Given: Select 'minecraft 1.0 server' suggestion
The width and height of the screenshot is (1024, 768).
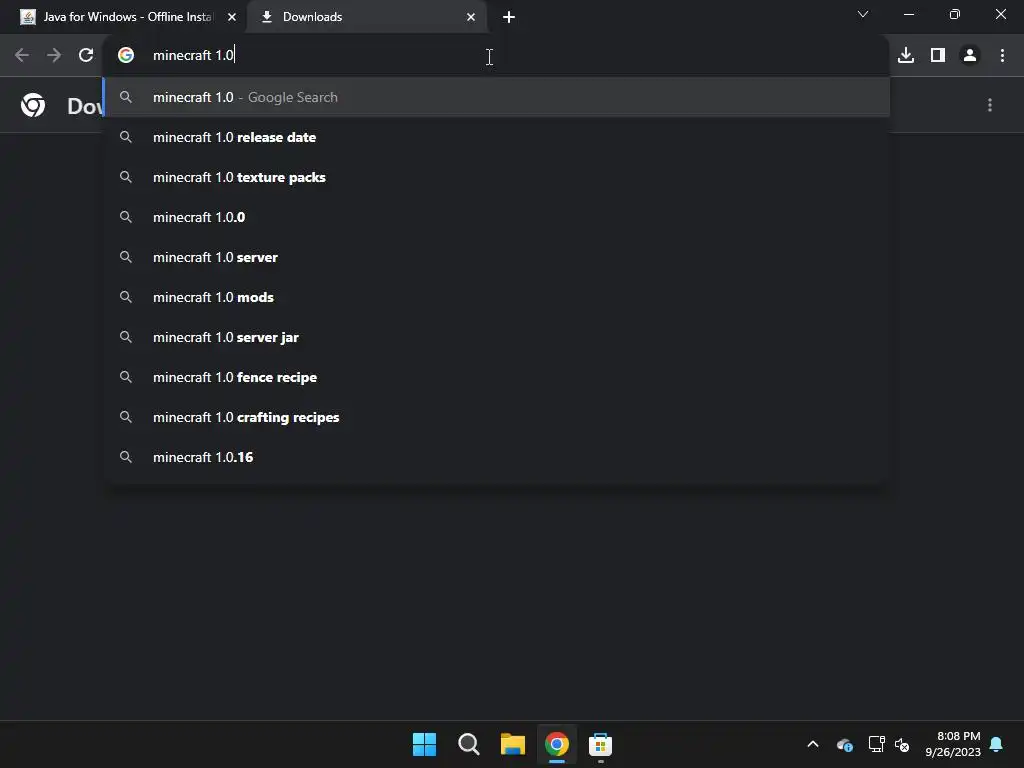Looking at the screenshot, I should [x=496, y=257].
